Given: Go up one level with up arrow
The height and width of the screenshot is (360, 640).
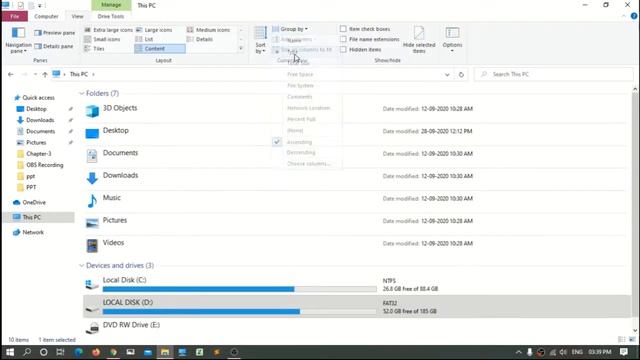Looking at the screenshot, I should pos(45,74).
